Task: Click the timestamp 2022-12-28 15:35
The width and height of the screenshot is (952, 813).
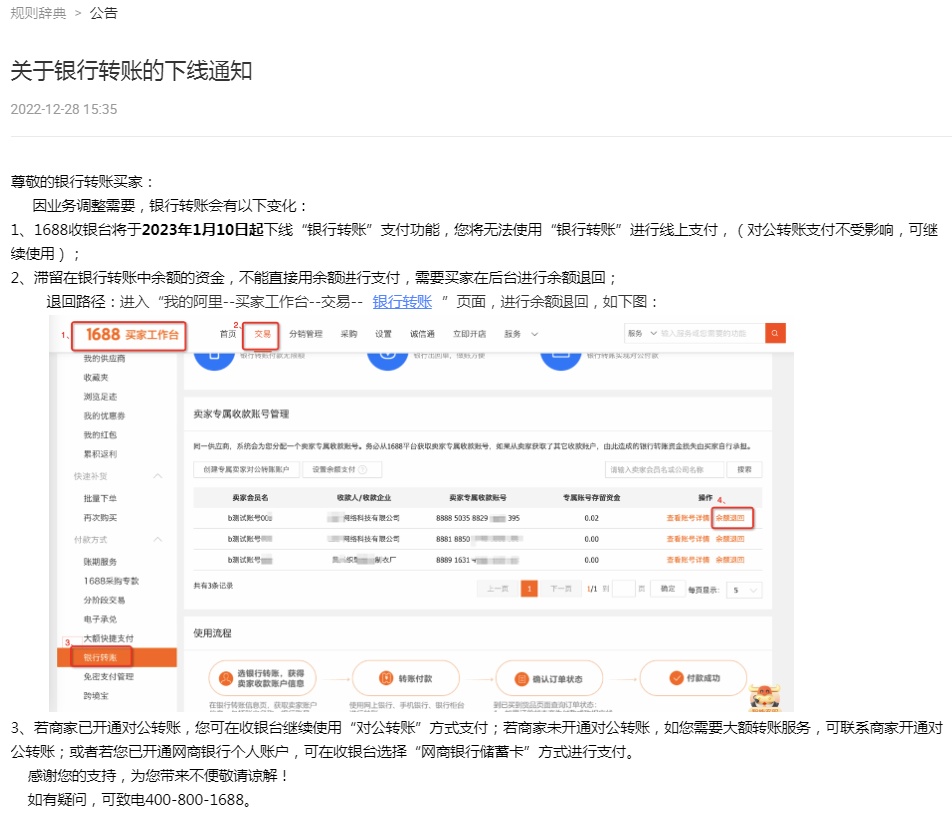Action: coord(64,109)
